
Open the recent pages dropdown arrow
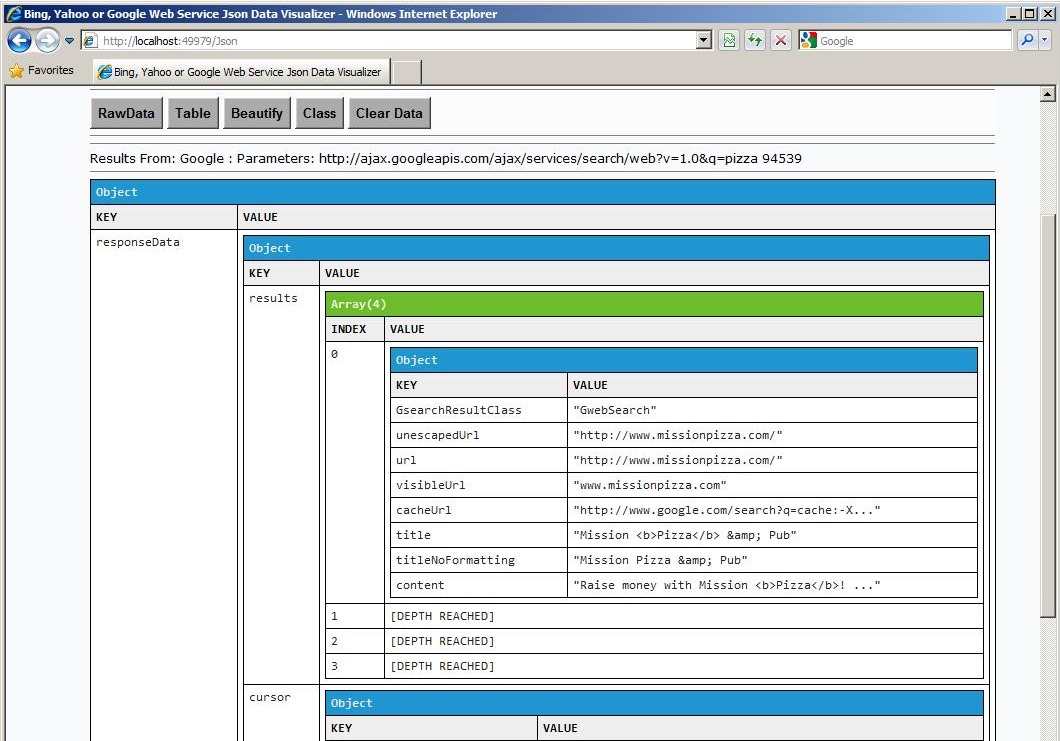[69, 41]
